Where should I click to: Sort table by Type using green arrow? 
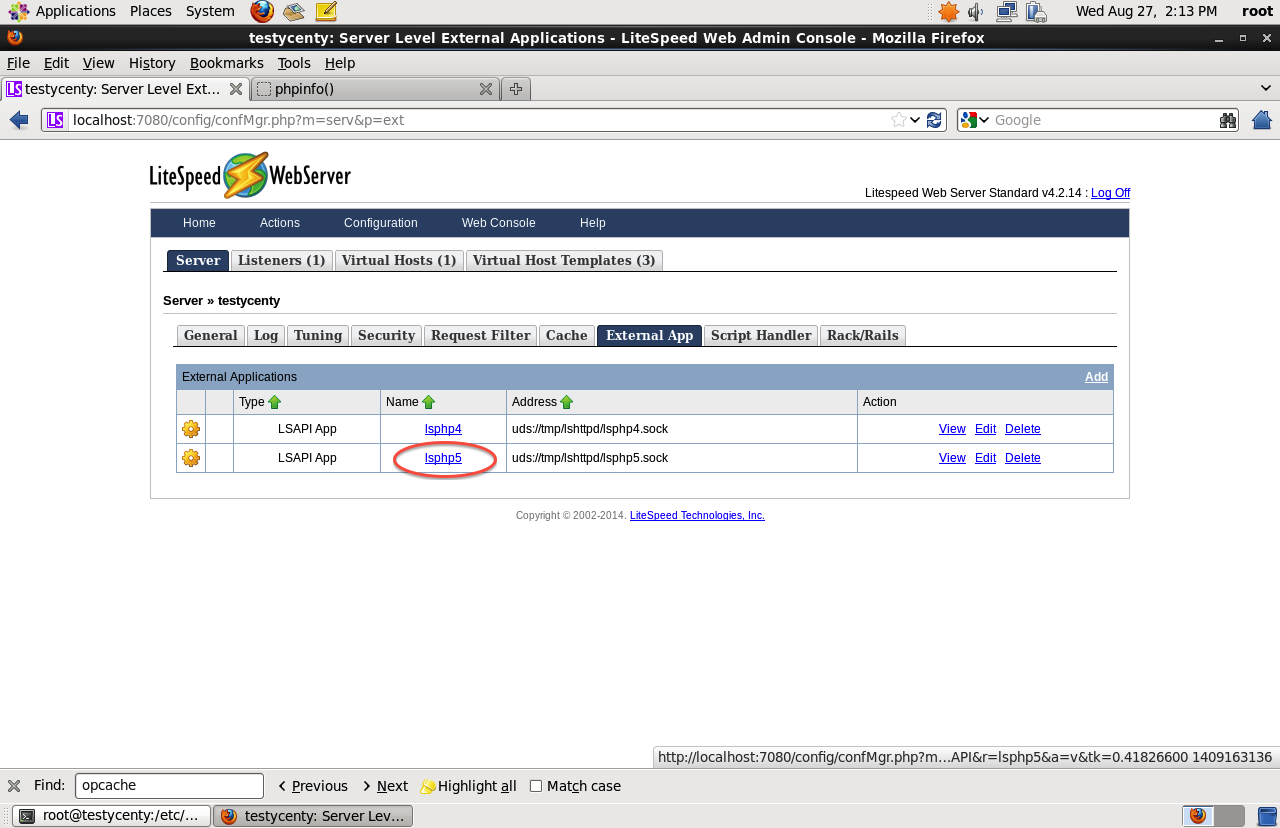pyautogui.click(x=275, y=402)
